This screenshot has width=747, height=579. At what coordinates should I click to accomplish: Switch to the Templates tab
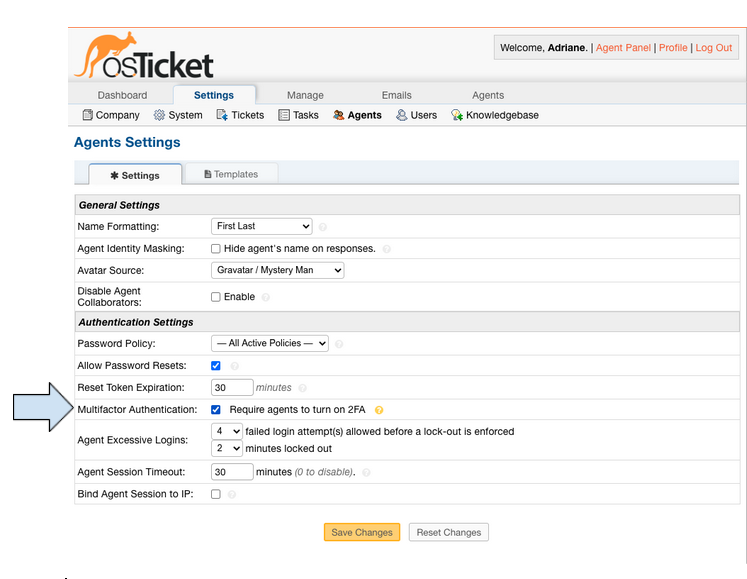click(x=231, y=174)
